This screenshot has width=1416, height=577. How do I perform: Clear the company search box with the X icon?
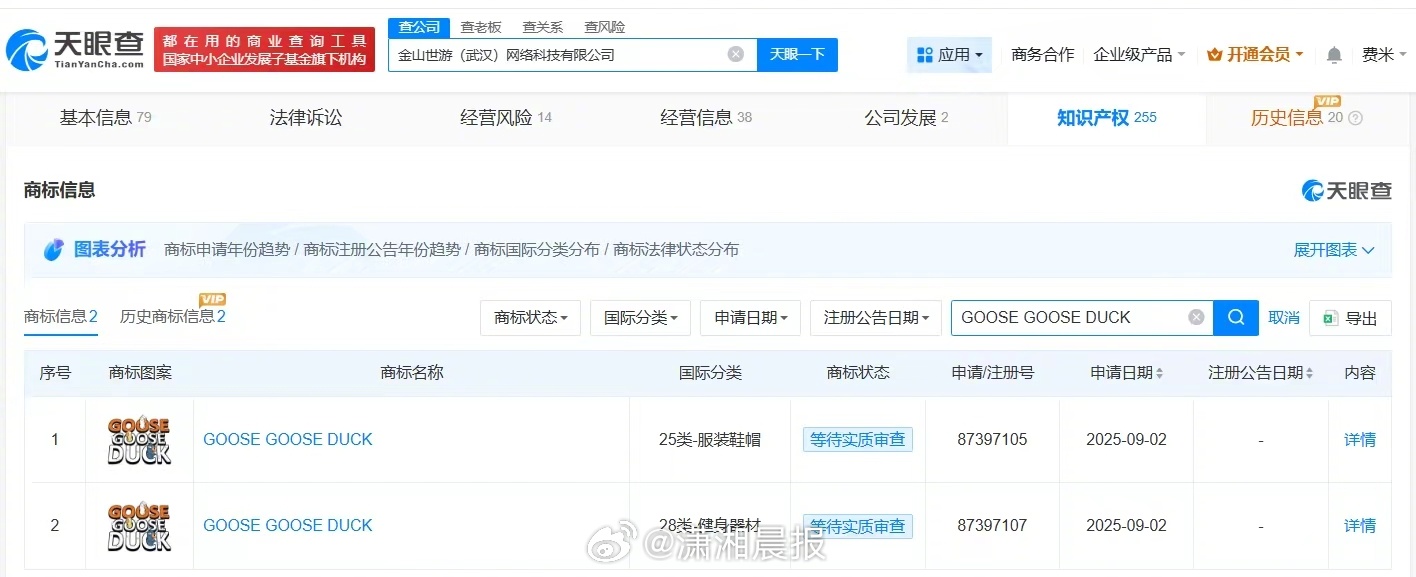(x=735, y=55)
